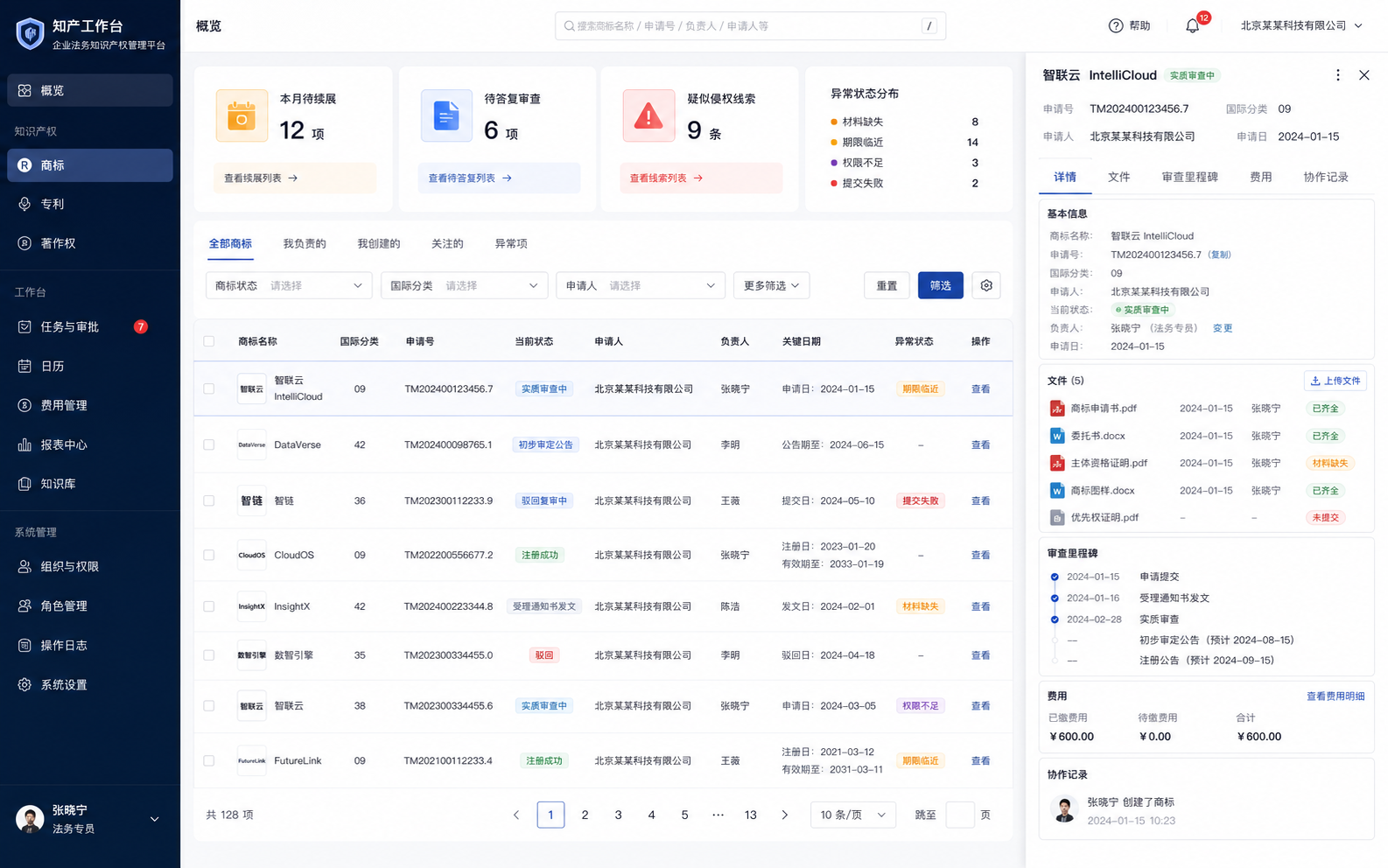Go to 组织与权限 settings
Viewport: 1388px width, 868px height.
coord(90,566)
